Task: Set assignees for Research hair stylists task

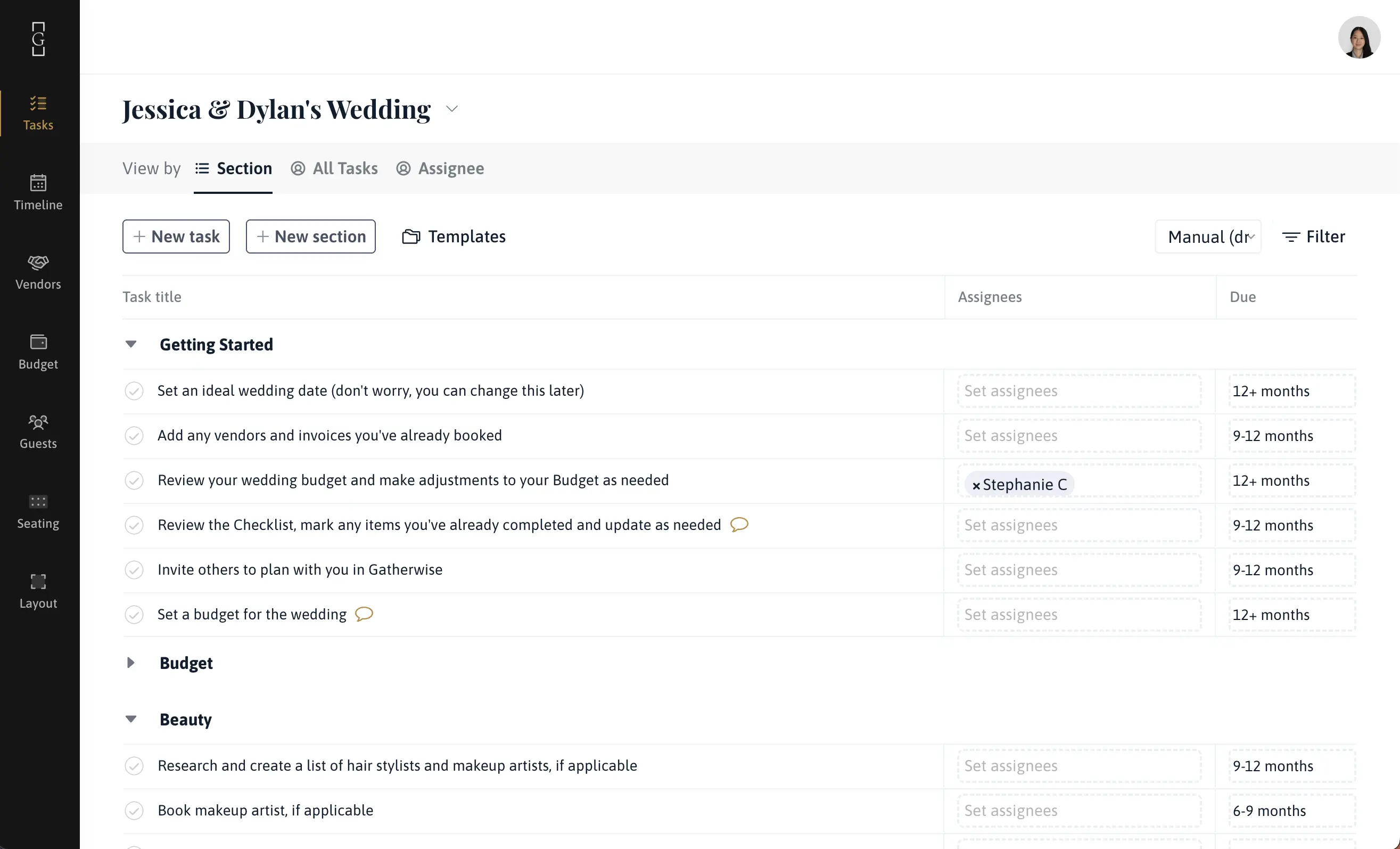Action: coord(1079,766)
